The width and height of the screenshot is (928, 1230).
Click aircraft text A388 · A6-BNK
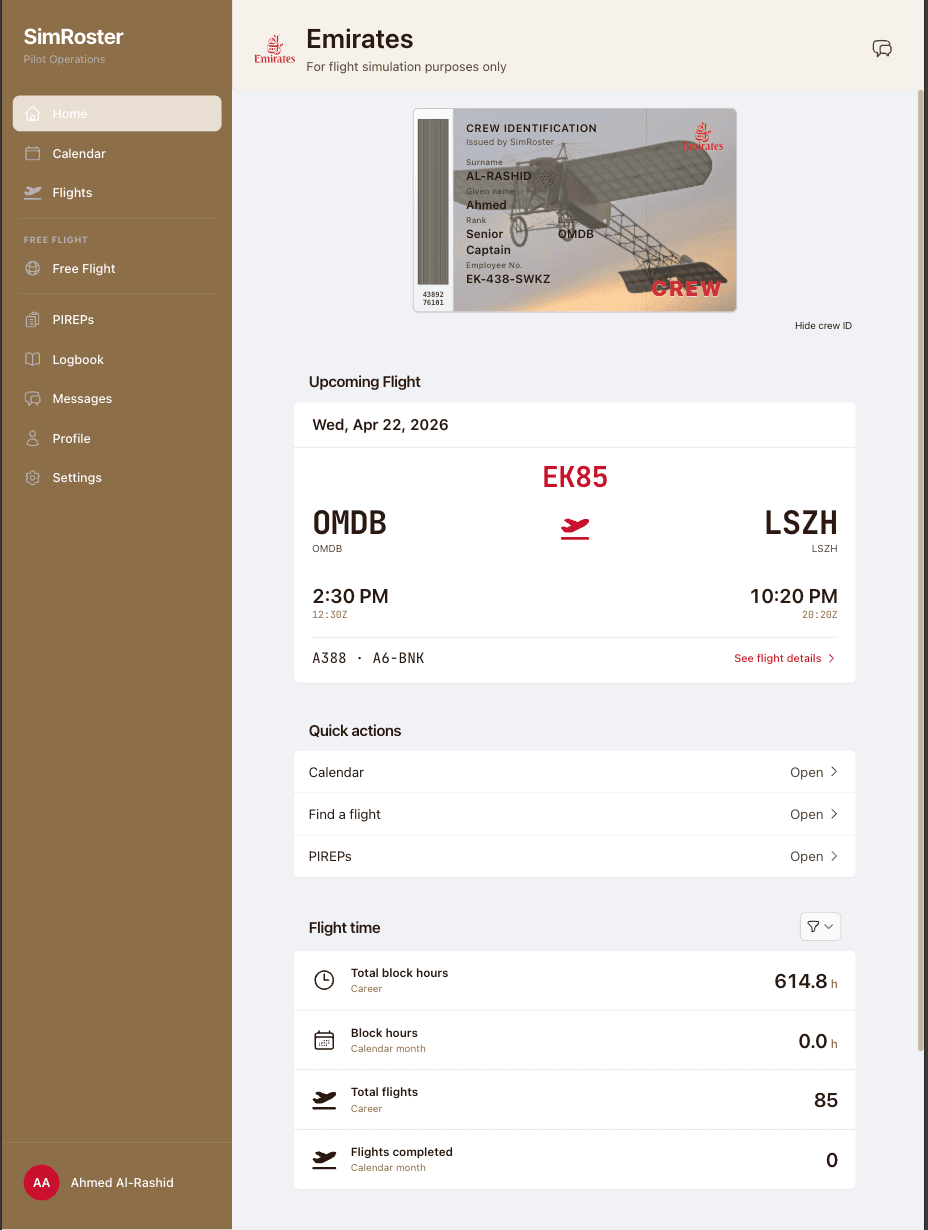click(x=368, y=659)
